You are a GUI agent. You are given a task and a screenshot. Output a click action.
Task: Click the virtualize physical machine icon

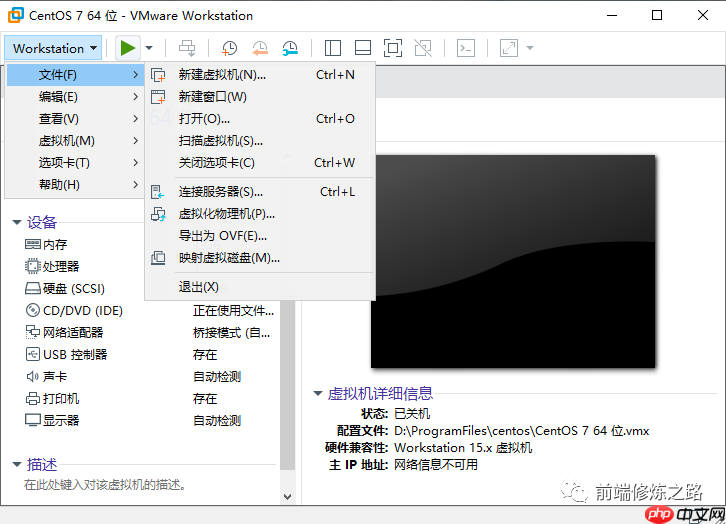point(158,214)
